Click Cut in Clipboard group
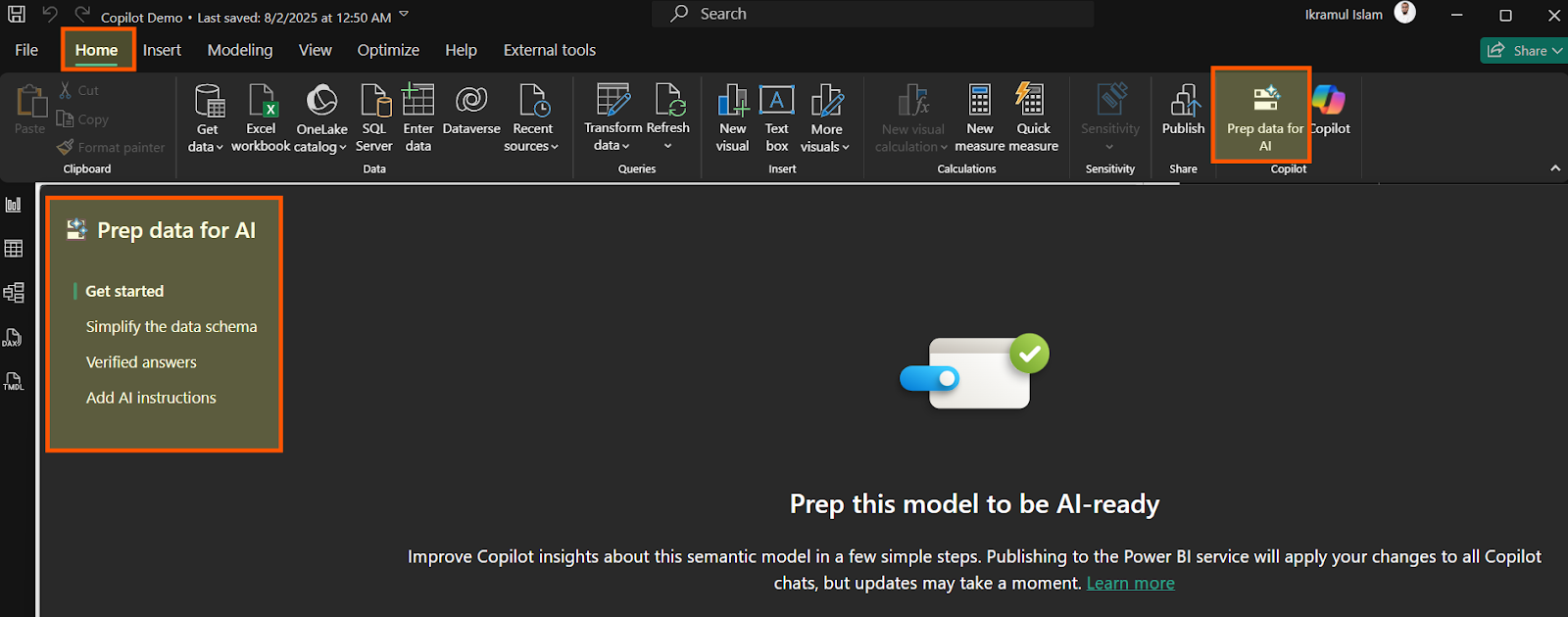Image resolution: width=1568 pixels, height=617 pixels. [x=78, y=90]
